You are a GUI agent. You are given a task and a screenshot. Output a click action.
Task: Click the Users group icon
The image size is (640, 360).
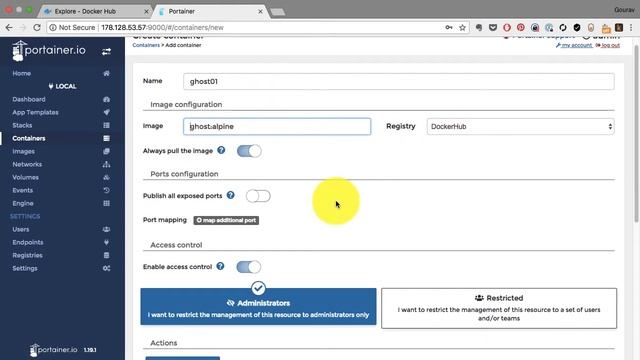pyautogui.click(x=106, y=229)
